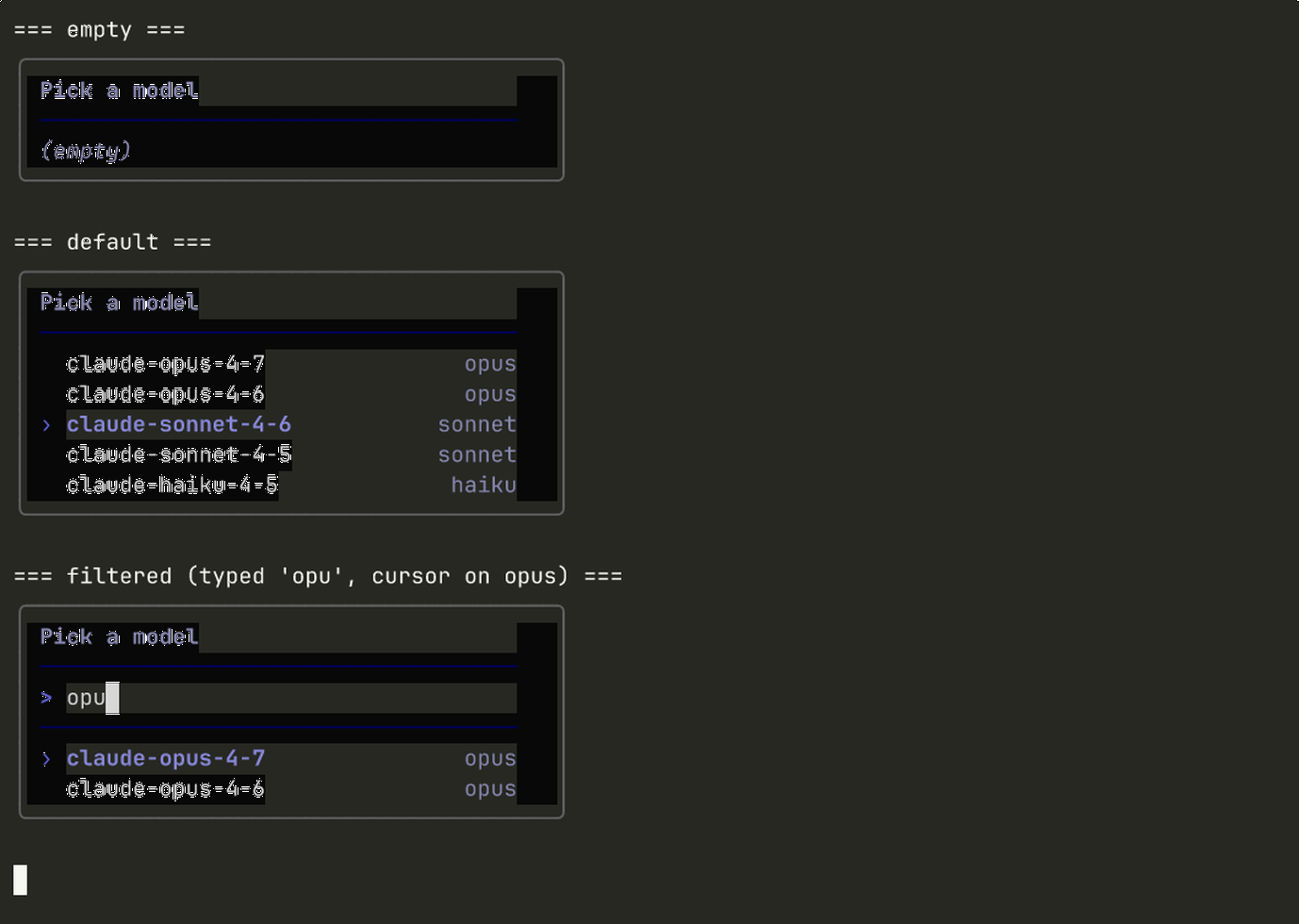
Task: Click the 'opu' filter input field
Action: coord(291,698)
